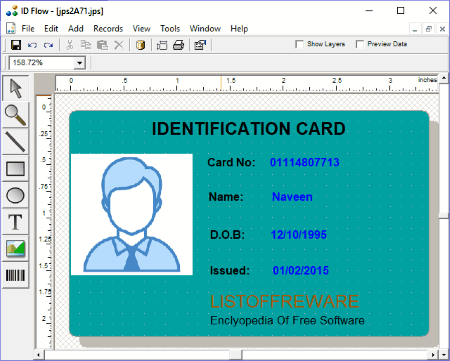Open the Records menu
450x361 pixels.
point(108,29)
